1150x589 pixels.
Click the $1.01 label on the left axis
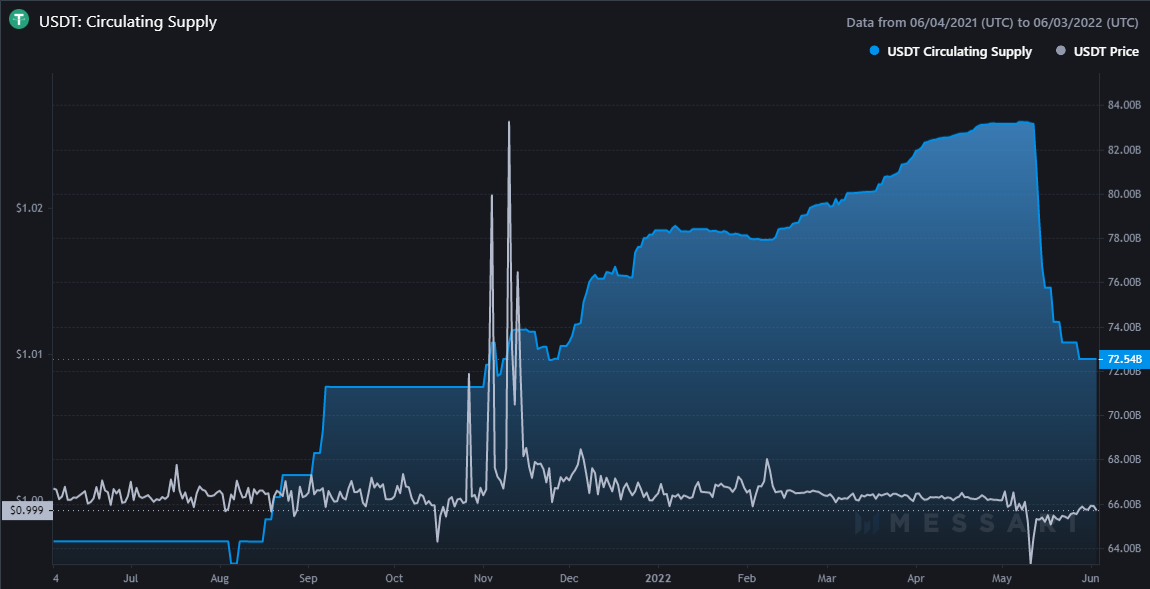(x=27, y=354)
